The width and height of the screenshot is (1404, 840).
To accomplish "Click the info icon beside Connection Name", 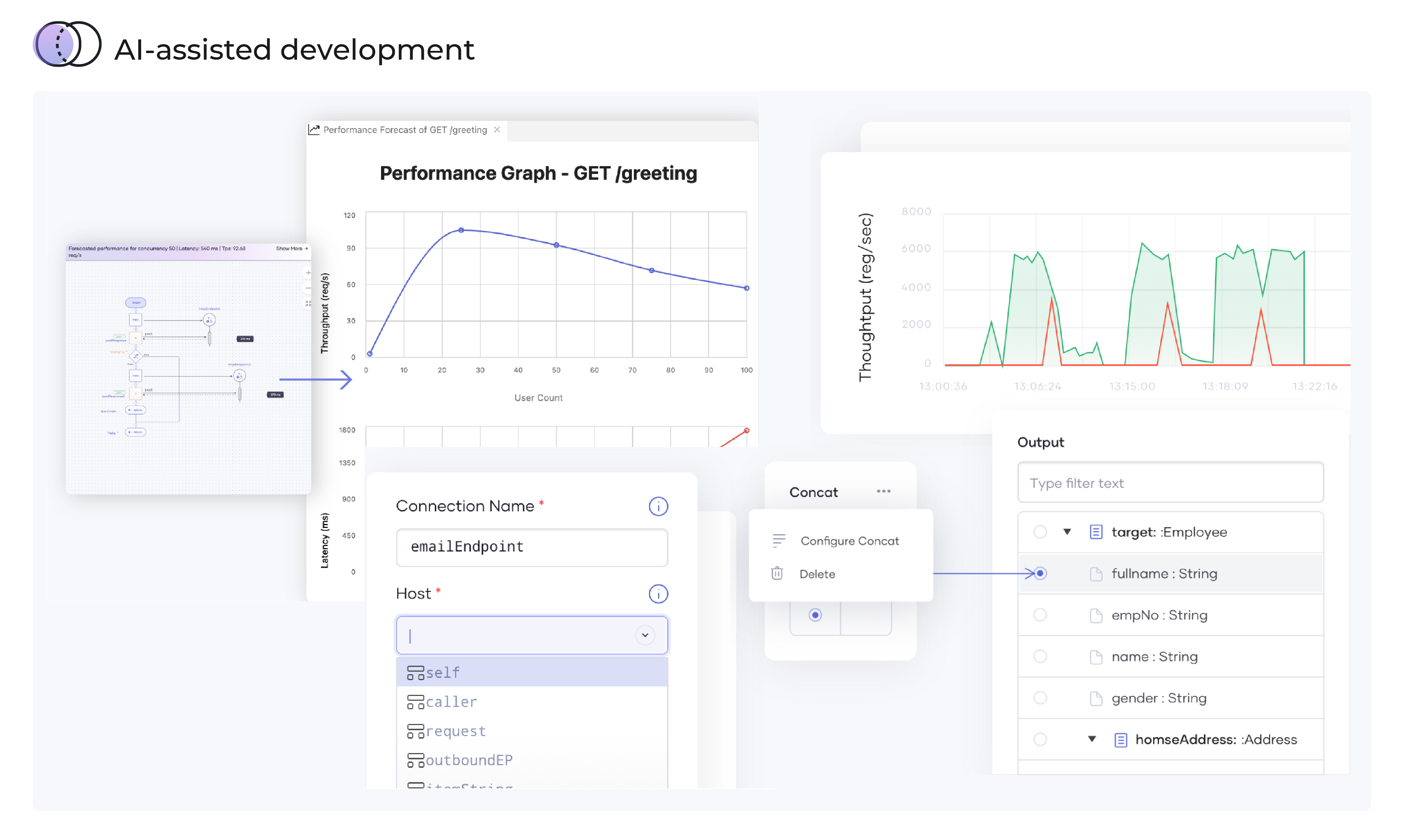I will click(x=658, y=506).
